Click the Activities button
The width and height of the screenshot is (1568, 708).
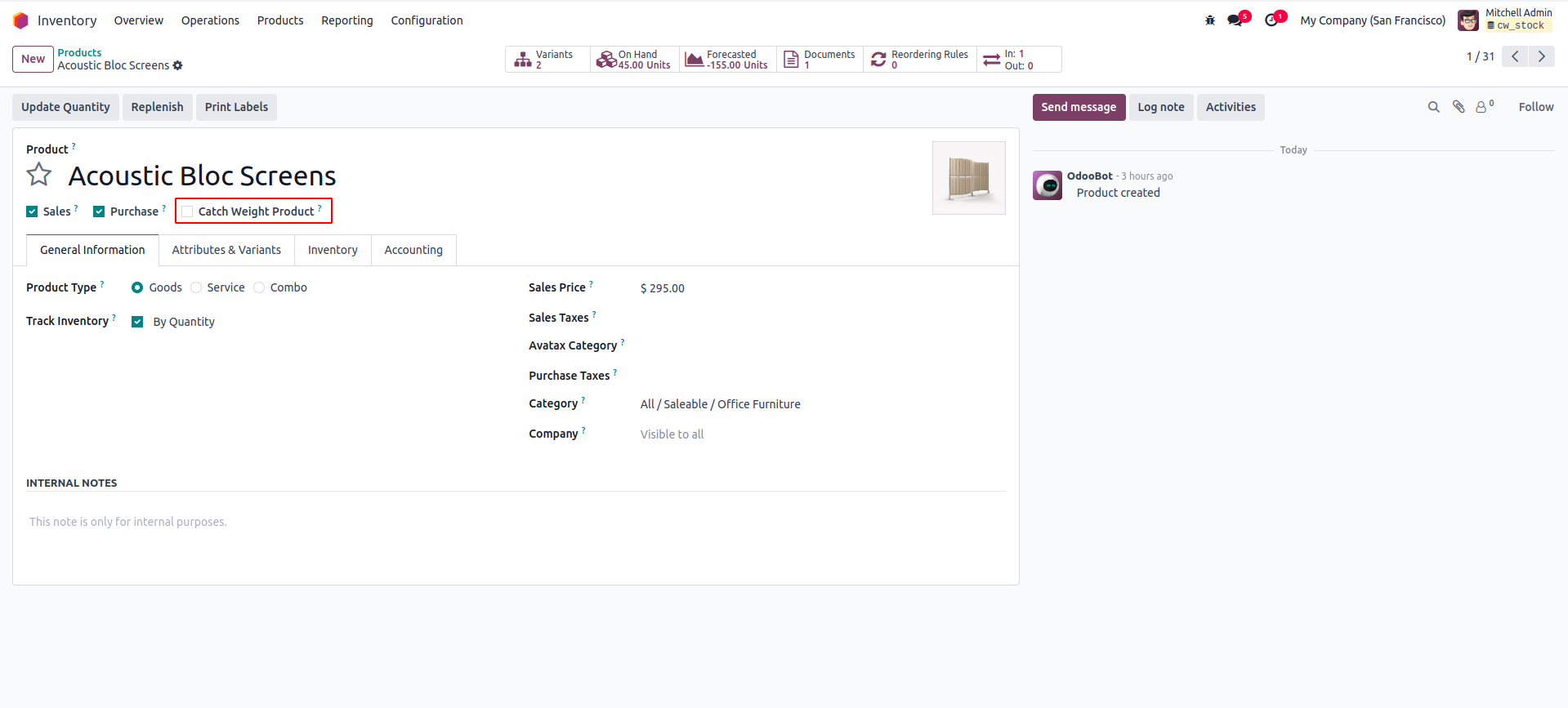1231,107
